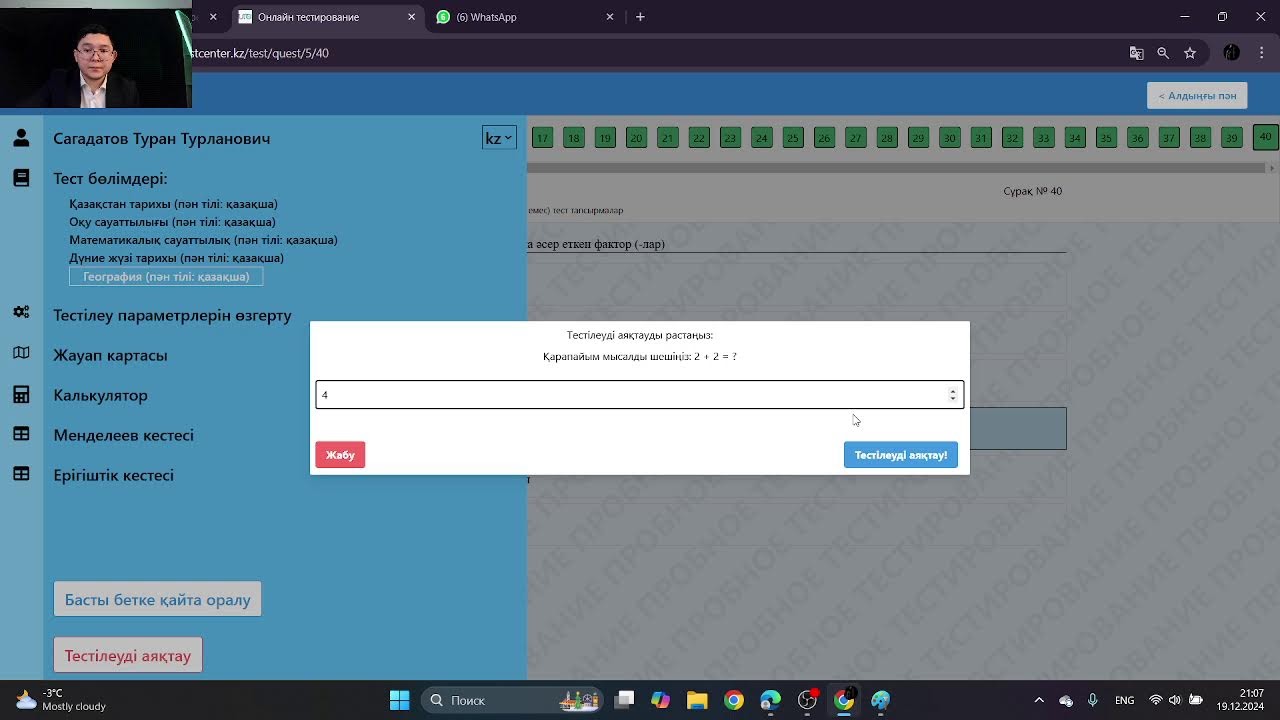Click the ENG input language indicator
The image size is (1280, 720).
(1124, 700)
